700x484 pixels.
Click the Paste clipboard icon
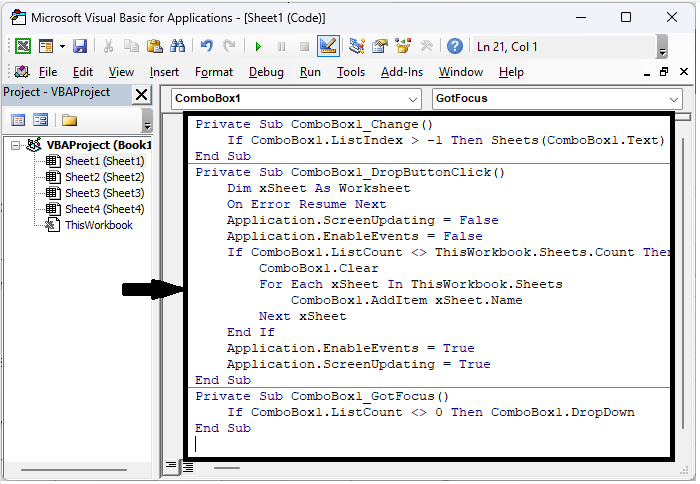[x=154, y=46]
